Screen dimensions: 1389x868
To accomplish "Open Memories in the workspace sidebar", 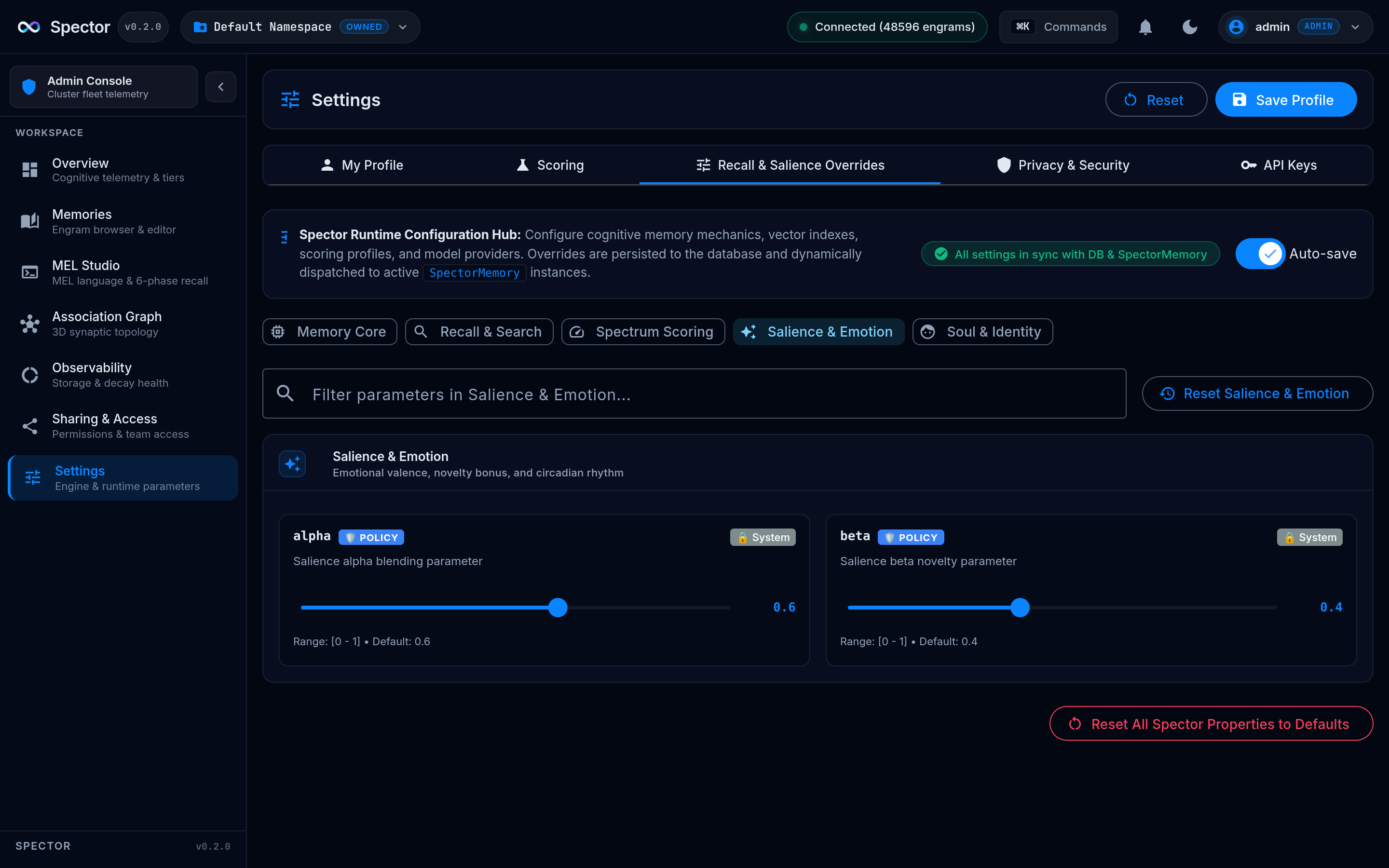I will (123, 221).
